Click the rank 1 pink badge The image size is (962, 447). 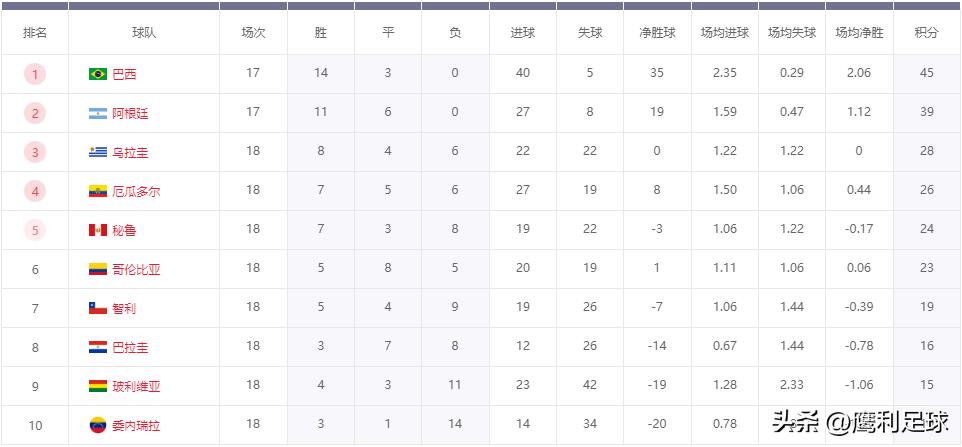pyautogui.click(x=35, y=74)
